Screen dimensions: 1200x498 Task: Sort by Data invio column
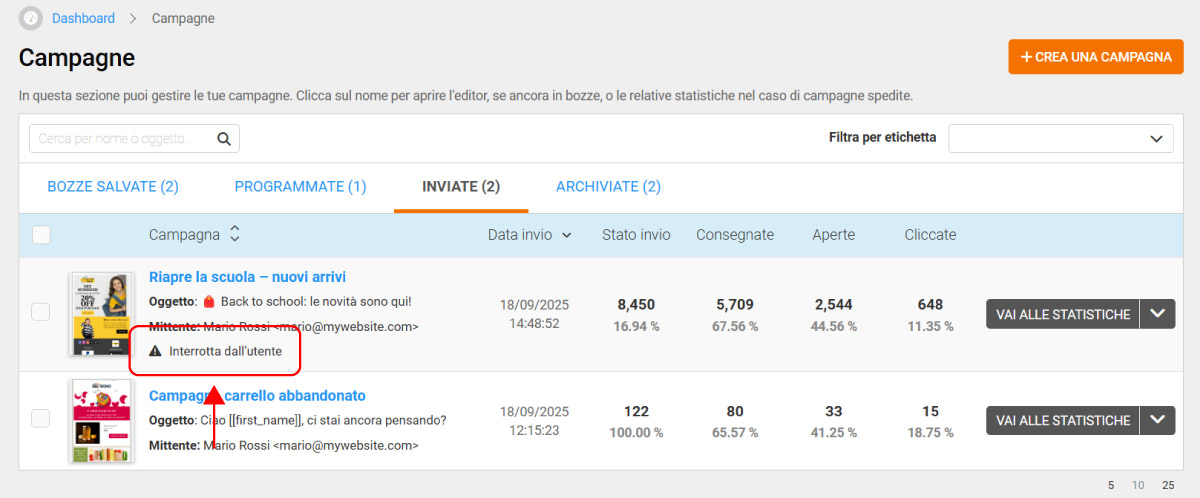pos(529,235)
